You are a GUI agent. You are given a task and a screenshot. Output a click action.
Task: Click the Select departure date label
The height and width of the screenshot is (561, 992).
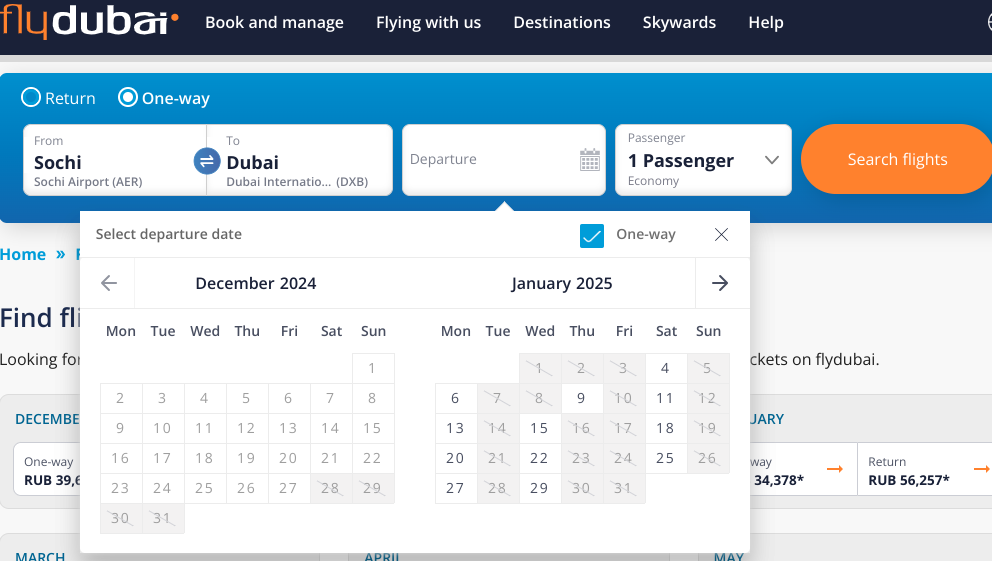pos(169,234)
